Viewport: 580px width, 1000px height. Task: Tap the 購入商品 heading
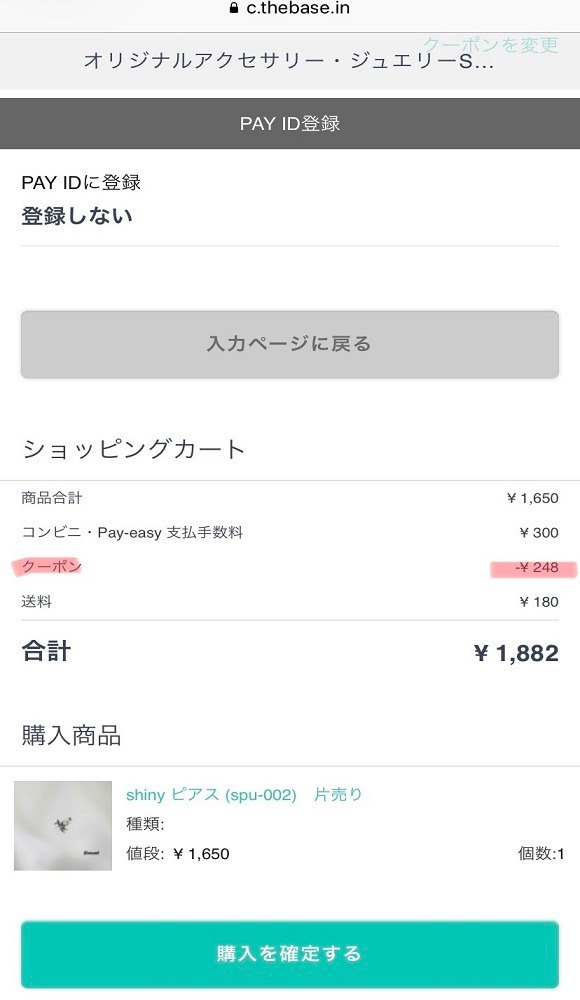point(71,736)
